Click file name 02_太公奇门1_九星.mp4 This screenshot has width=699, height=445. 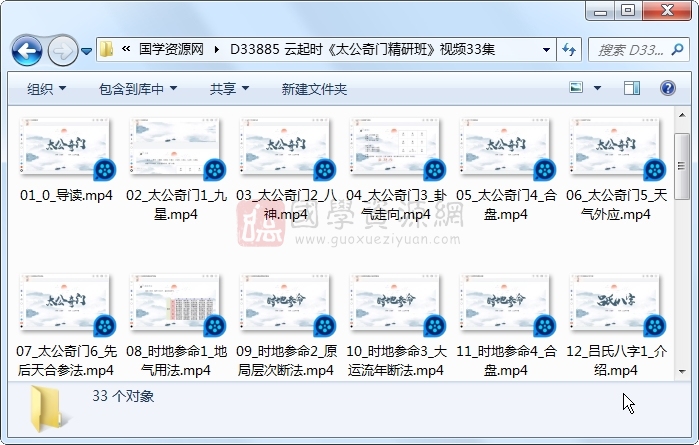click(x=176, y=205)
